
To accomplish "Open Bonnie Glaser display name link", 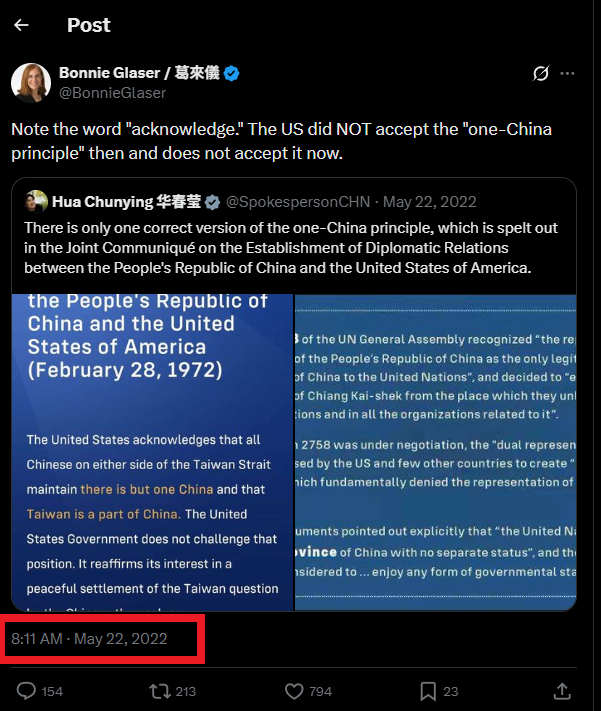I will coord(139,73).
